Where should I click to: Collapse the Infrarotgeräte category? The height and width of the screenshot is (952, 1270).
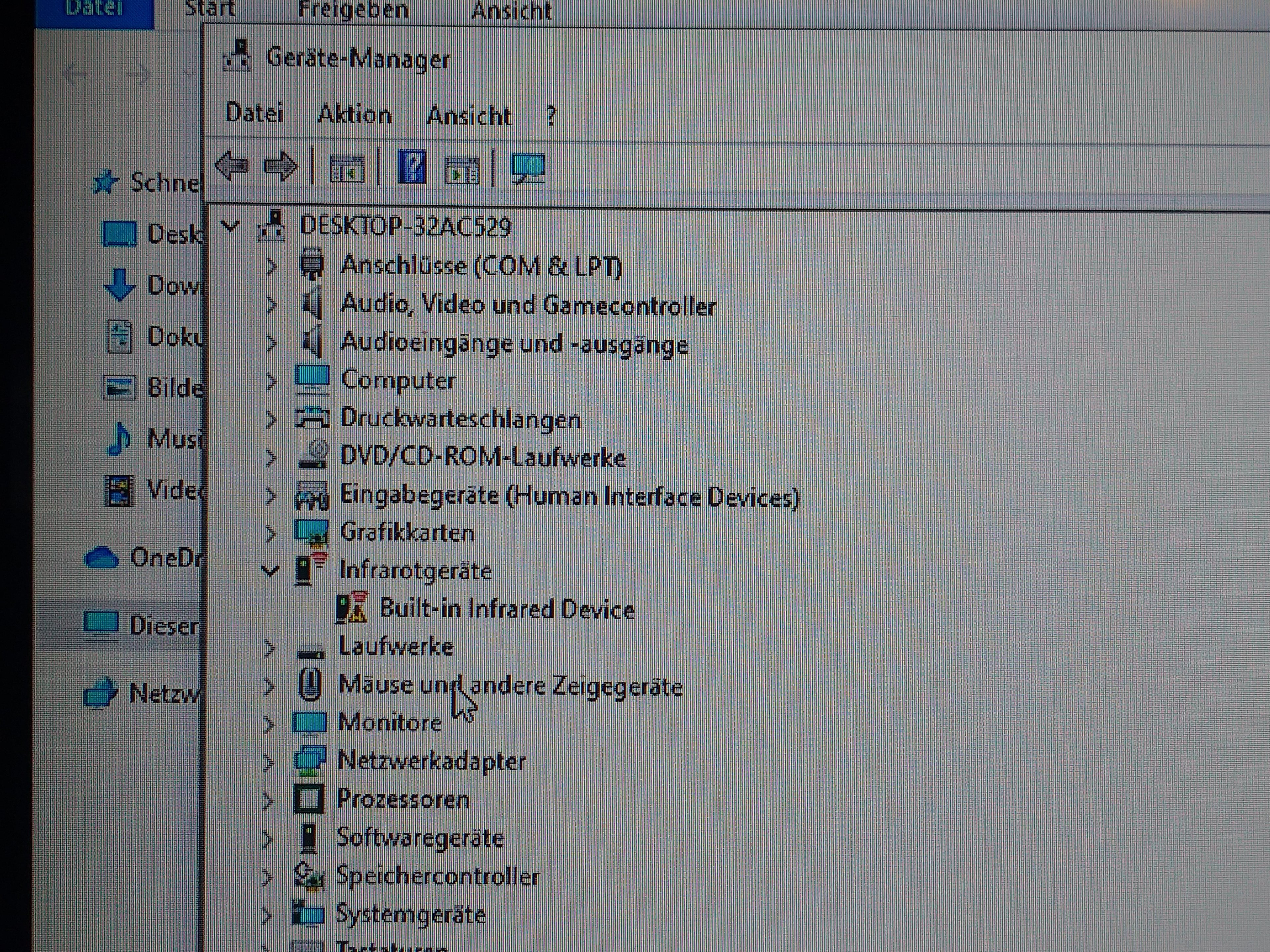pyautogui.click(x=270, y=571)
